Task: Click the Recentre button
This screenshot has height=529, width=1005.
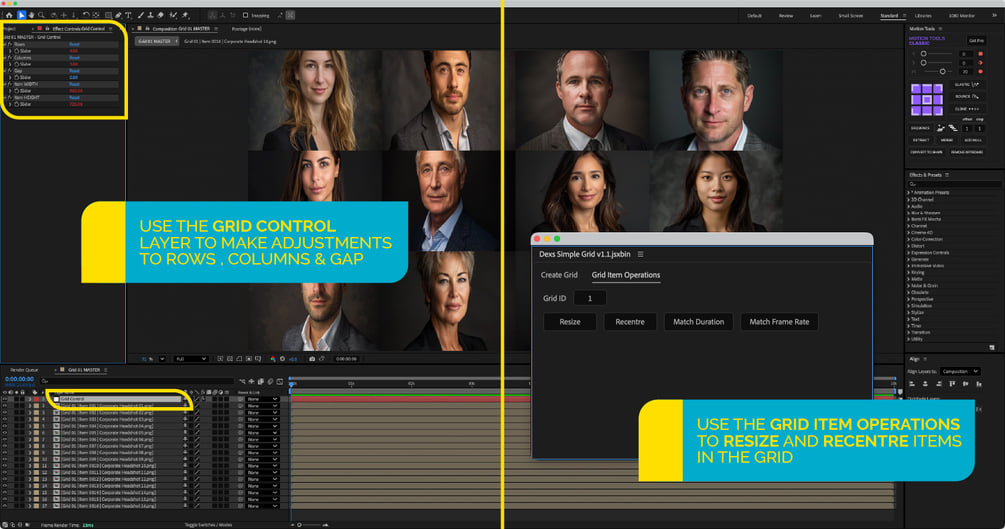Action: [630, 322]
